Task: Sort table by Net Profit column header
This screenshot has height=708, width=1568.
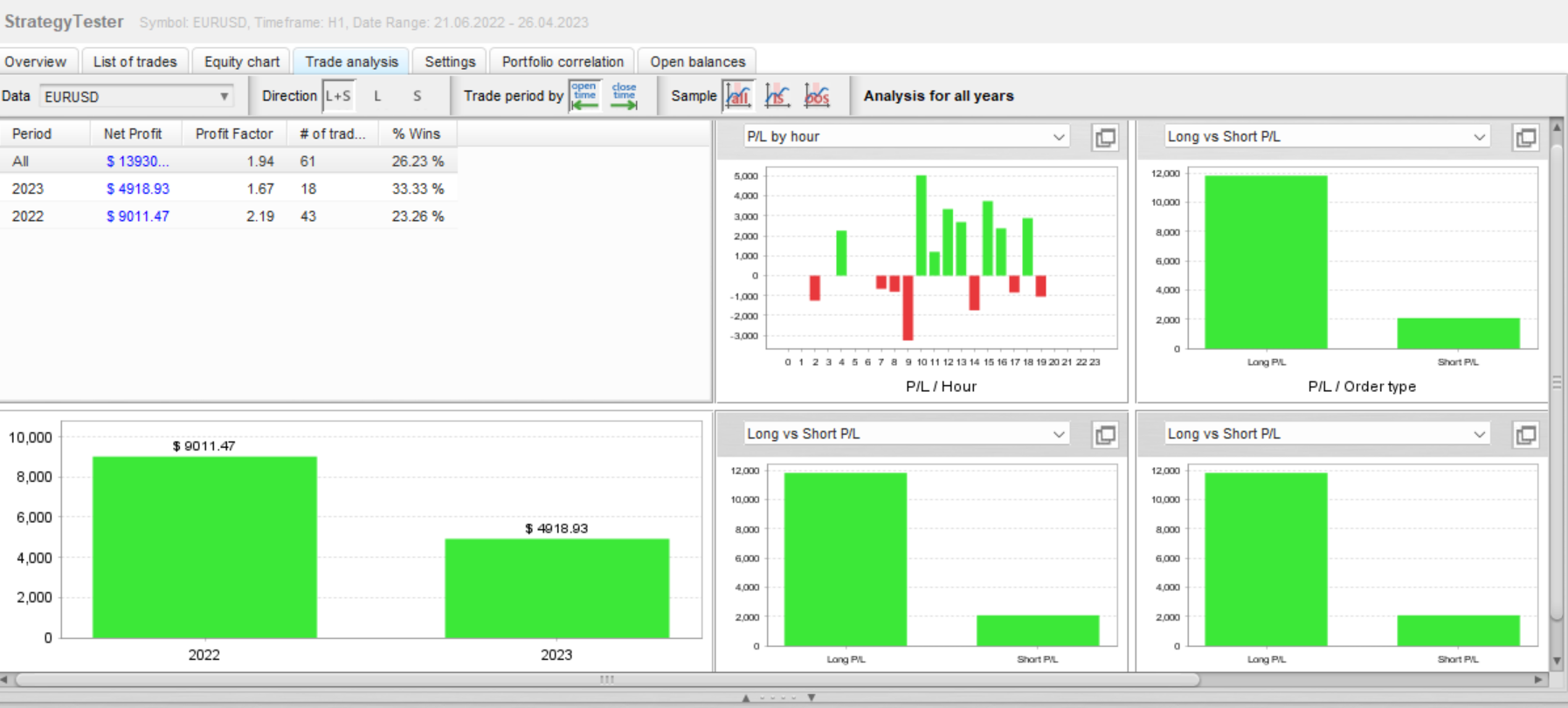Action: pos(133,134)
